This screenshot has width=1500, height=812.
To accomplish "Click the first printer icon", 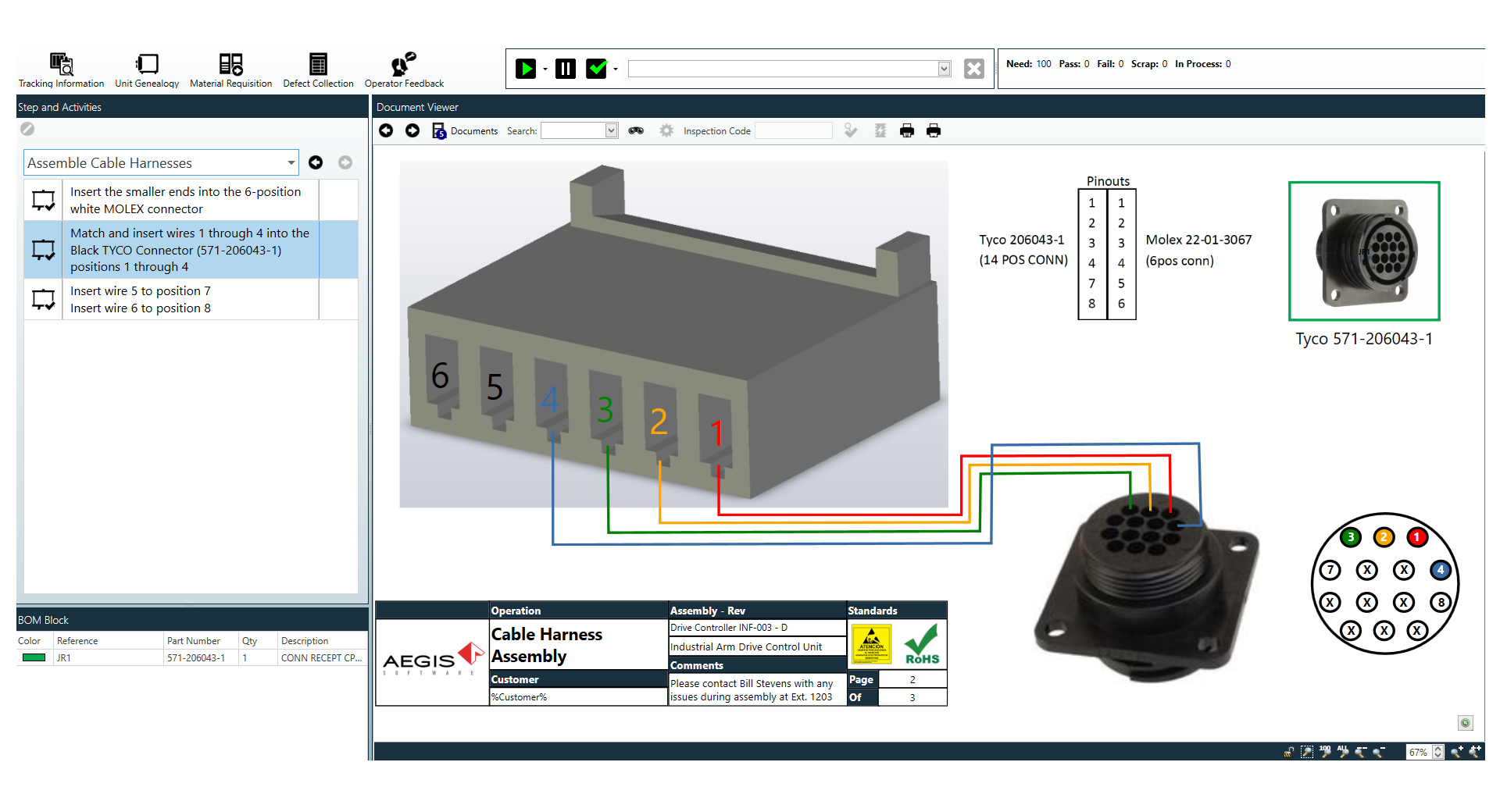I will 907,130.
